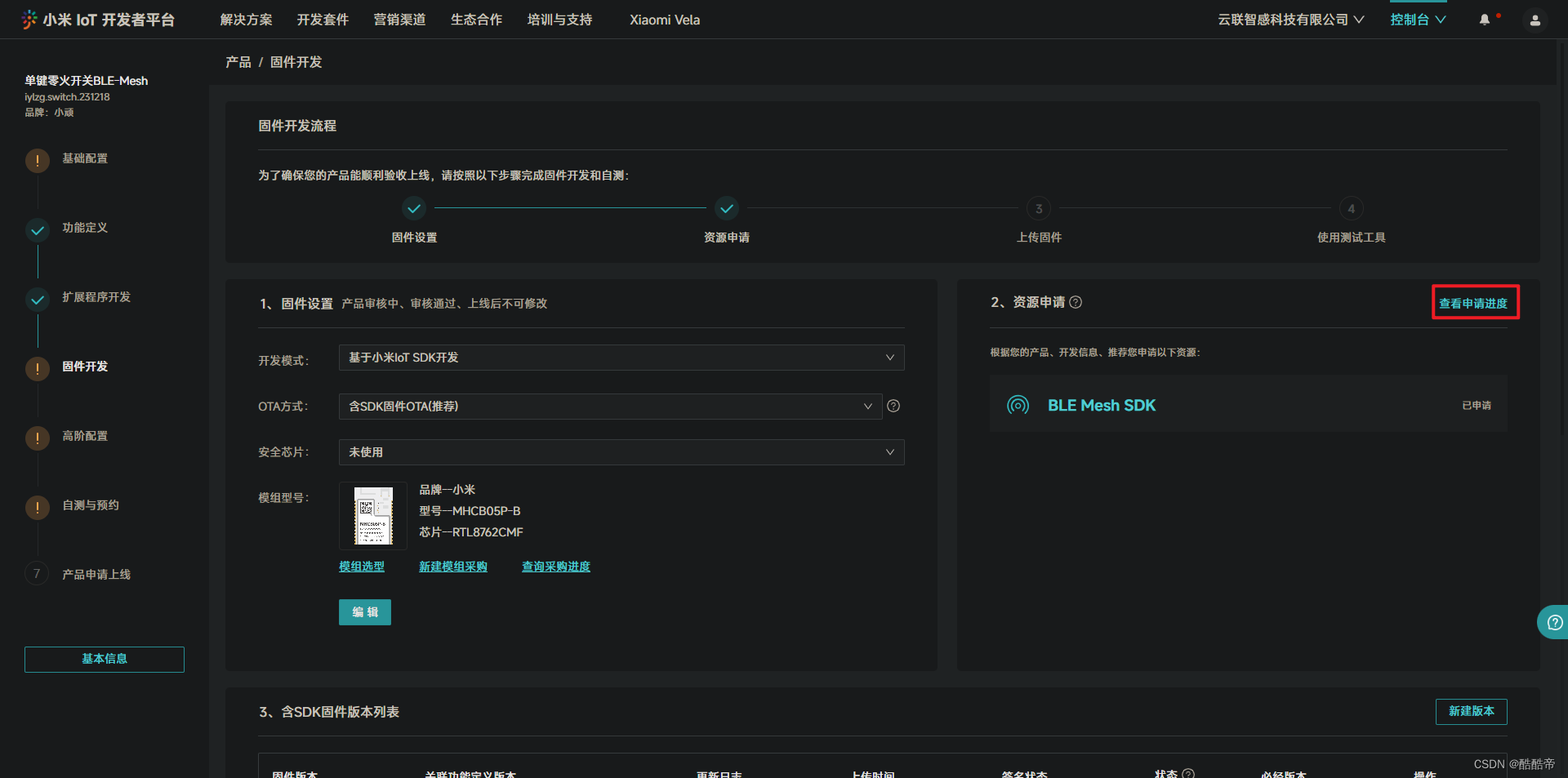Viewport: 1568px width, 778px height.
Task: Click the step 4 使用测试工具 circle
Action: pyautogui.click(x=1352, y=209)
